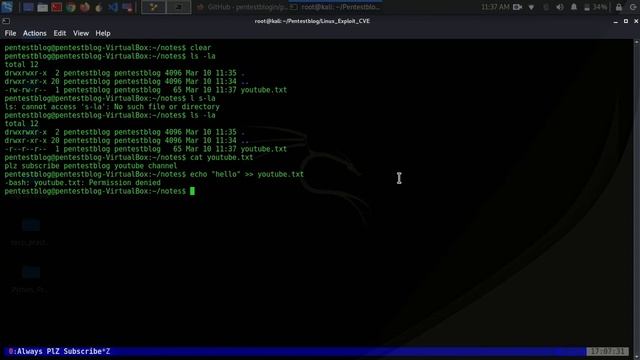Open the file manager panel icon
Screen dimensions: 640x360
pyautogui.click(x=42, y=7)
